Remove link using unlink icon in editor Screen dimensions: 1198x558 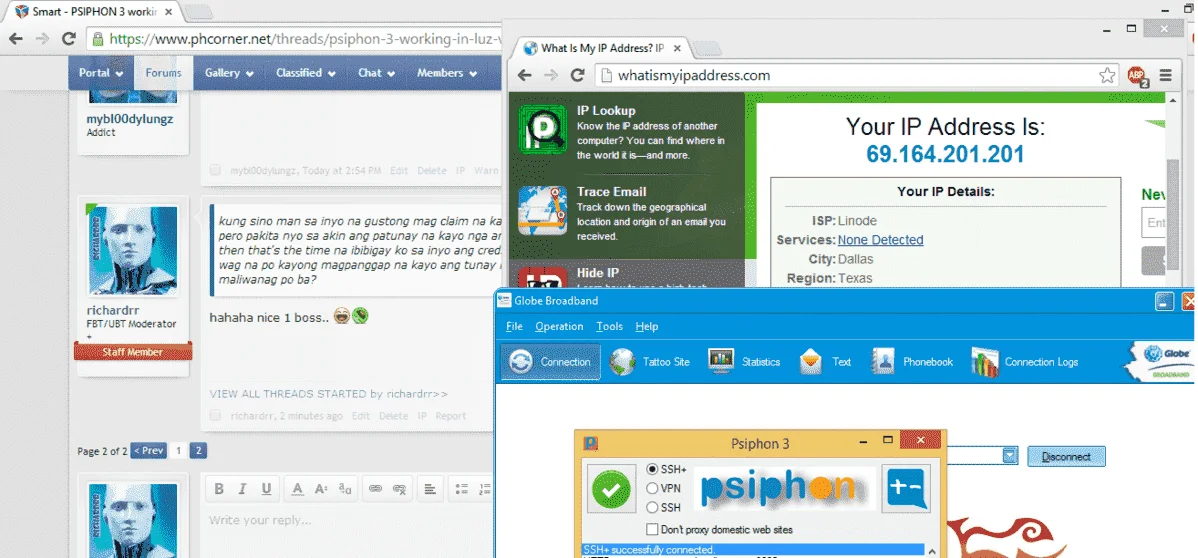pyautogui.click(x=399, y=489)
